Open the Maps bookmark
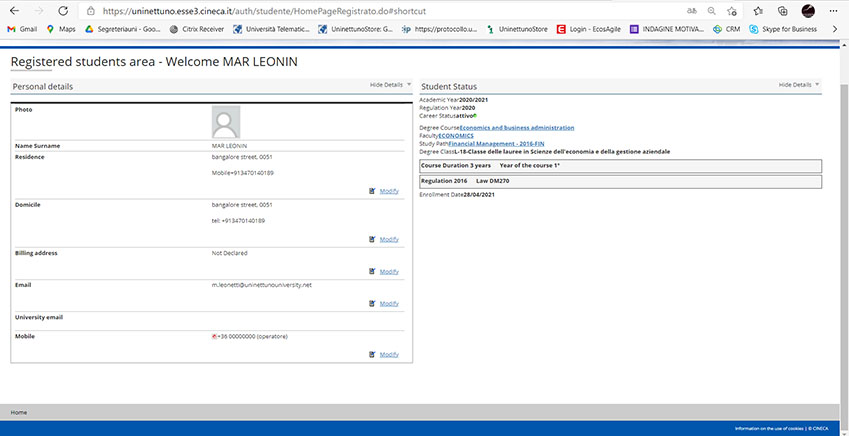The height and width of the screenshot is (436, 849). point(61,29)
